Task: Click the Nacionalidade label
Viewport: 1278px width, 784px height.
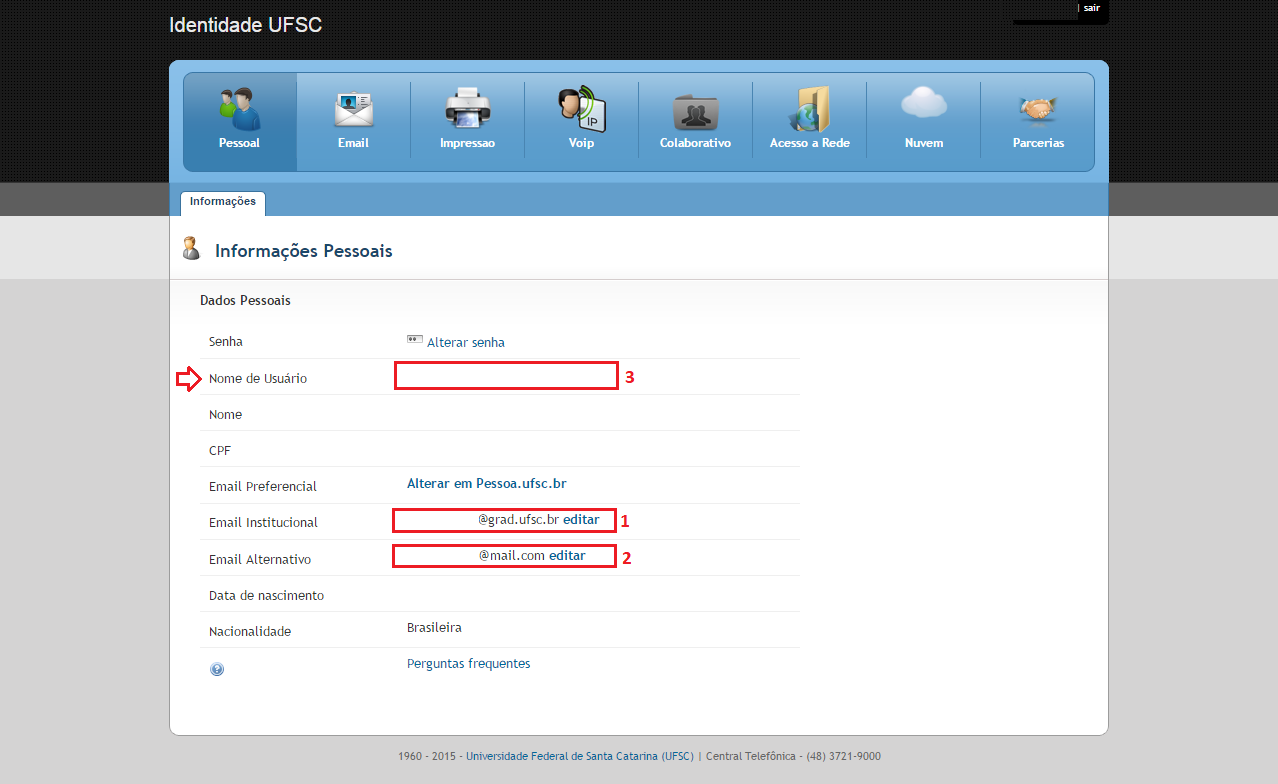Action: (250, 632)
